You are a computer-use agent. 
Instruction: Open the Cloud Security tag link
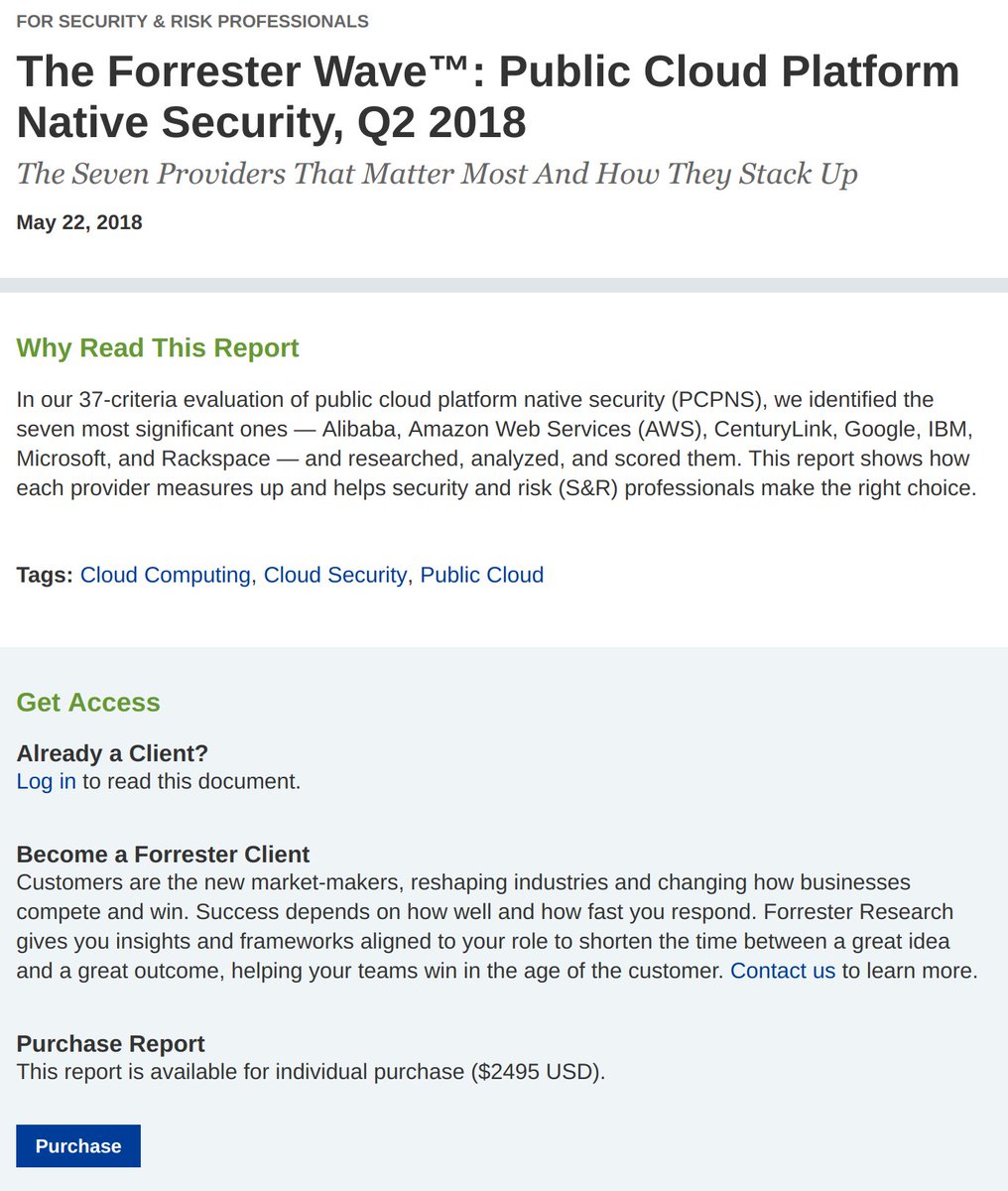tap(334, 575)
